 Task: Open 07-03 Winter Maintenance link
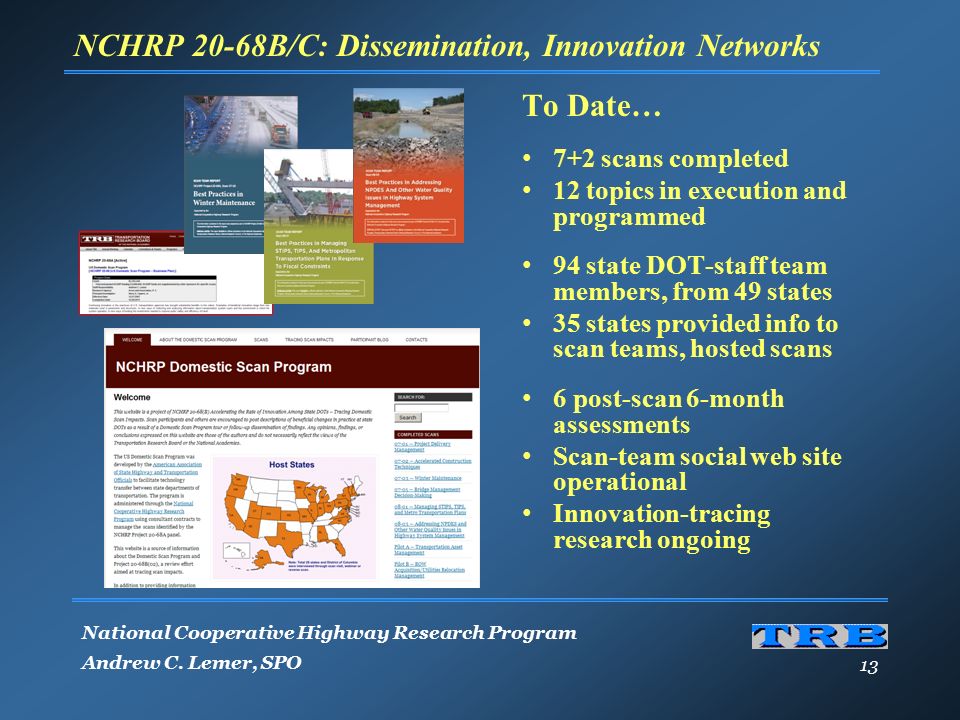[428, 478]
